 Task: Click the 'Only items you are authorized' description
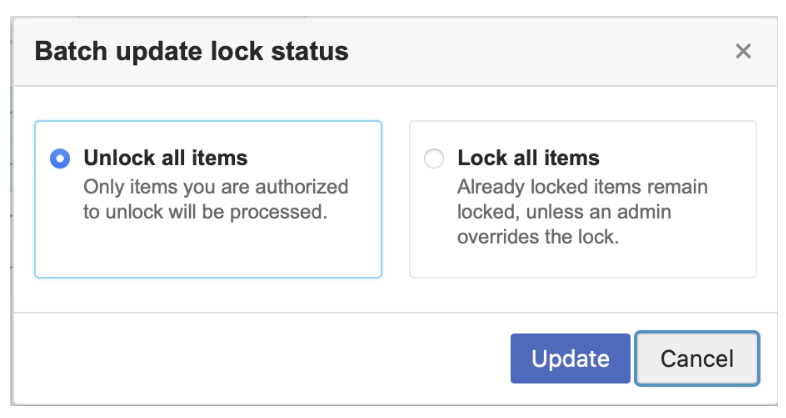coord(216,186)
